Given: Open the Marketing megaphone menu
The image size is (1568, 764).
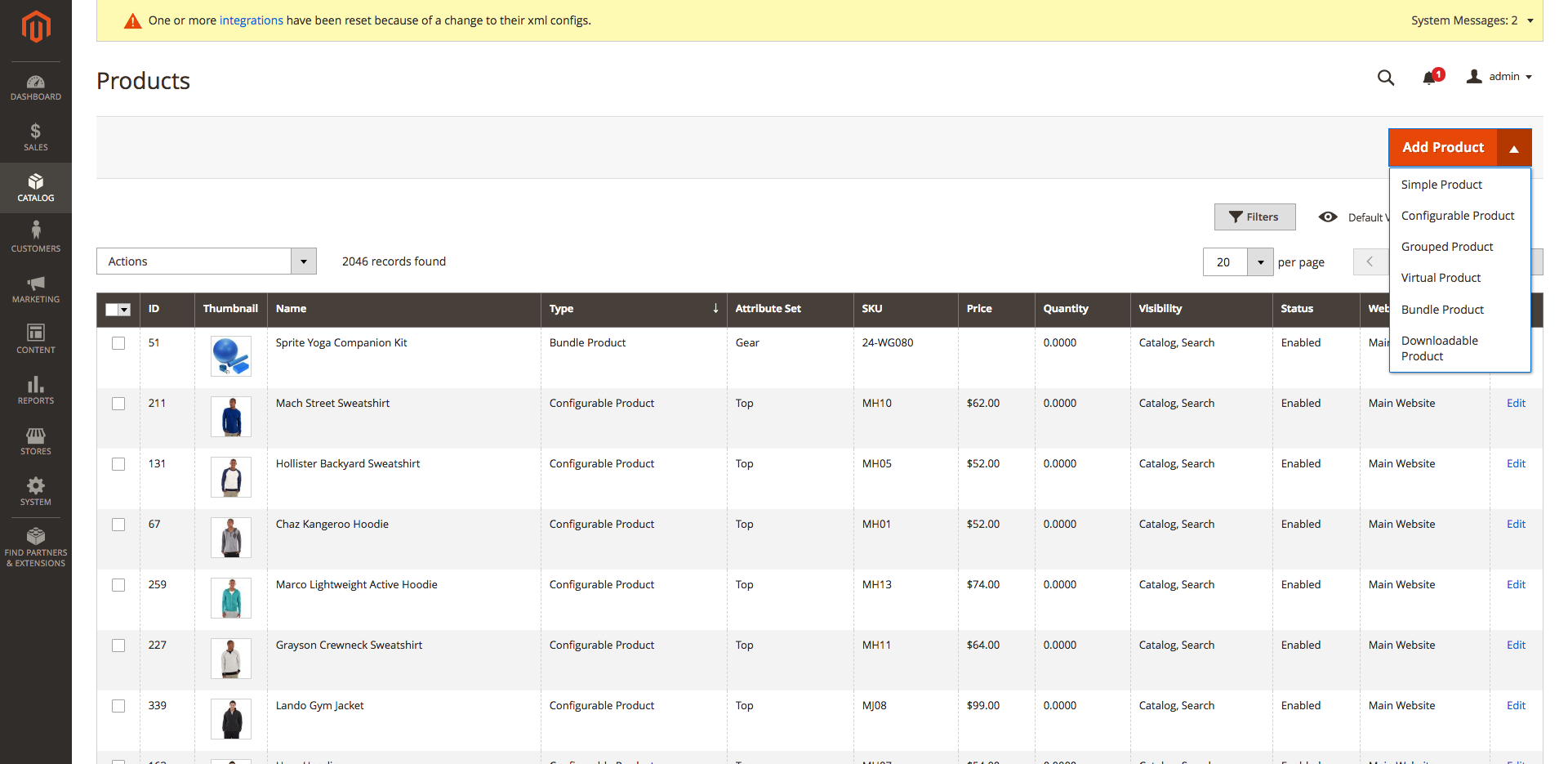Looking at the screenshot, I should [36, 288].
